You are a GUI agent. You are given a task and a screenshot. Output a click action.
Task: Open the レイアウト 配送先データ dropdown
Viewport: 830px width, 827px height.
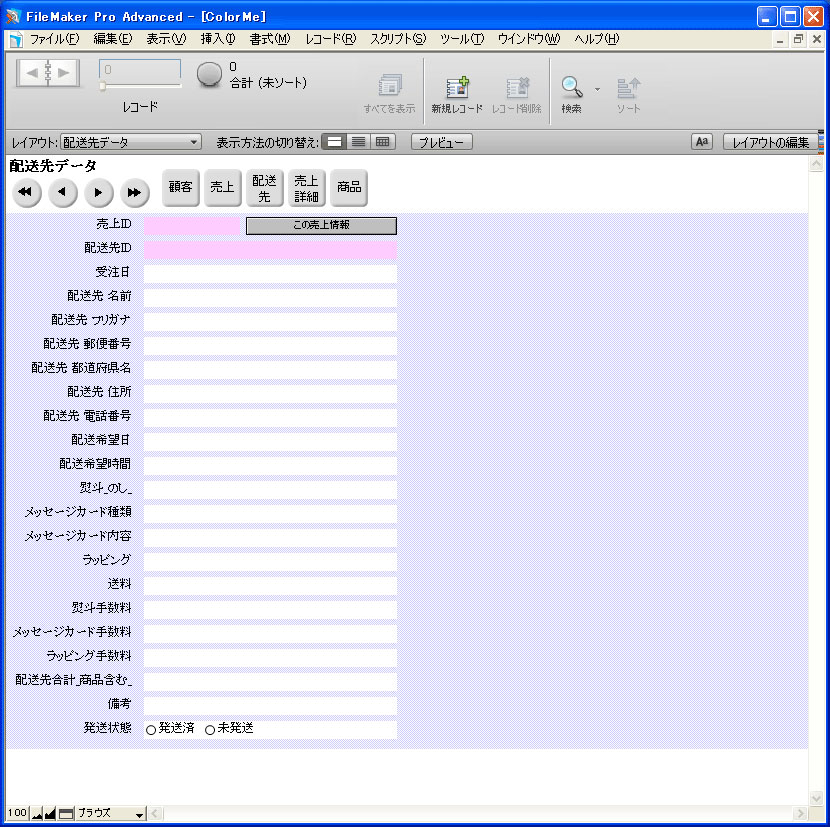[x=131, y=142]
